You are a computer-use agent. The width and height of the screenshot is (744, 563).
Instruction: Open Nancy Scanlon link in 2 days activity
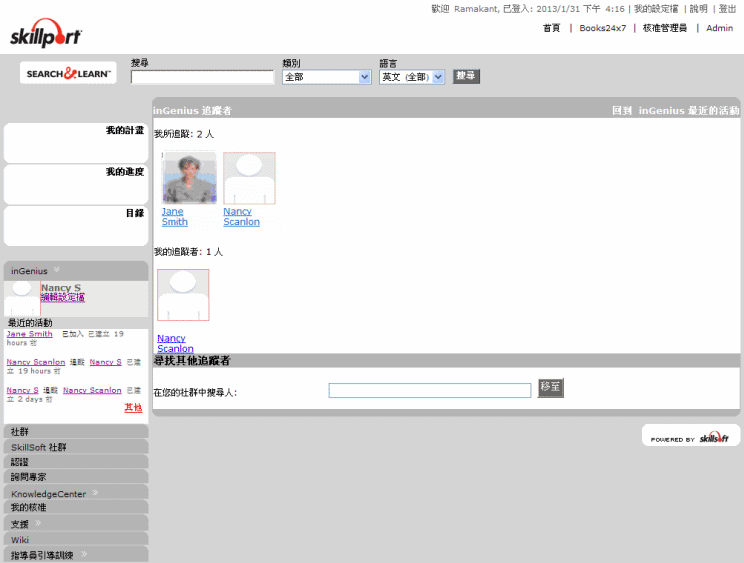point(92,390)
